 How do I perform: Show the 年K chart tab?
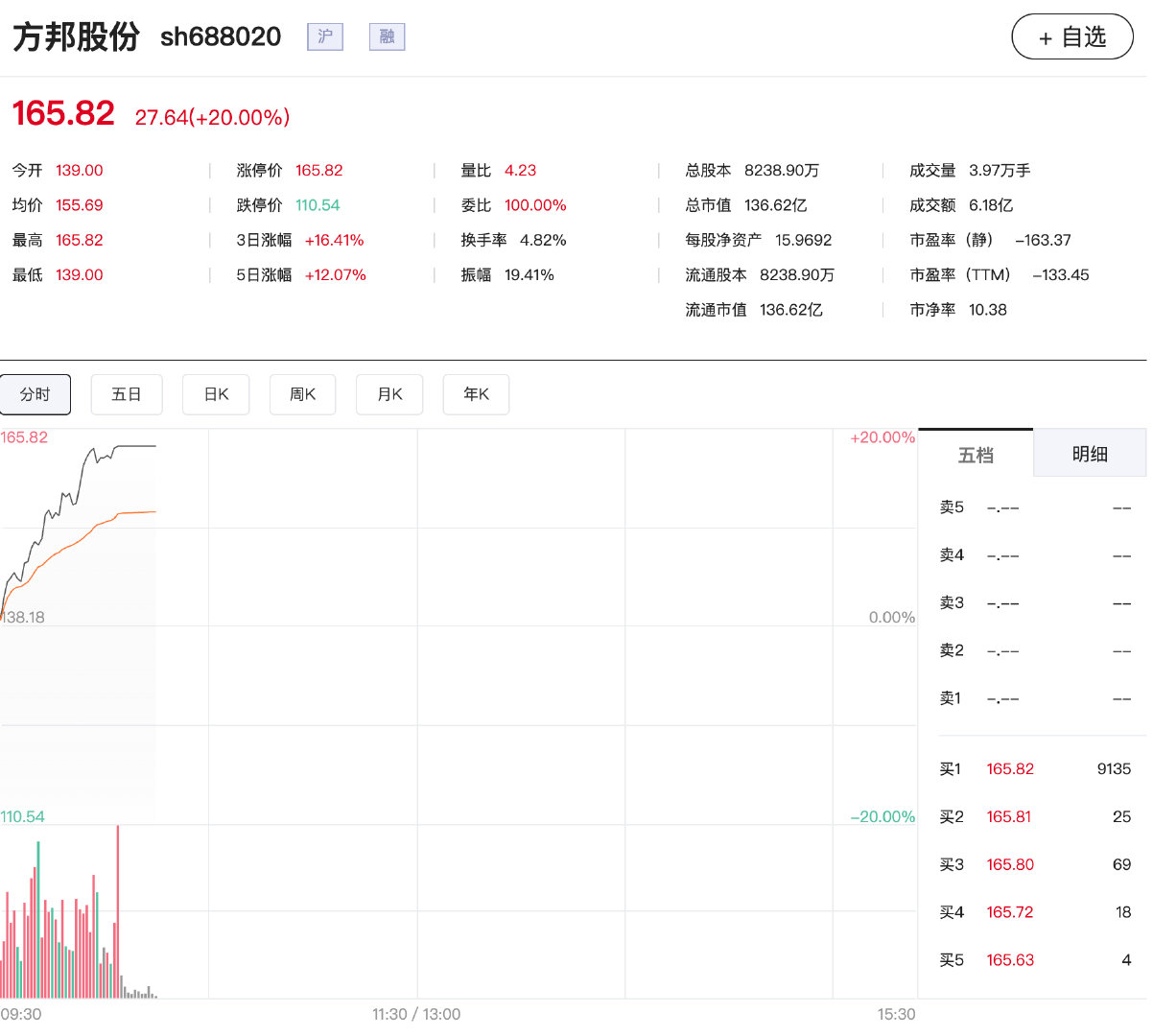(x=477, y=394)
